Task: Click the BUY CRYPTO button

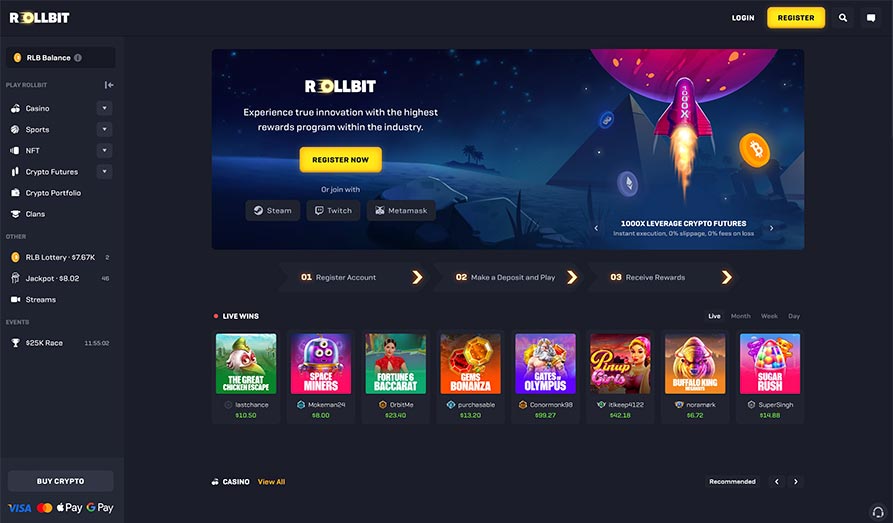Action: [60, 481]
